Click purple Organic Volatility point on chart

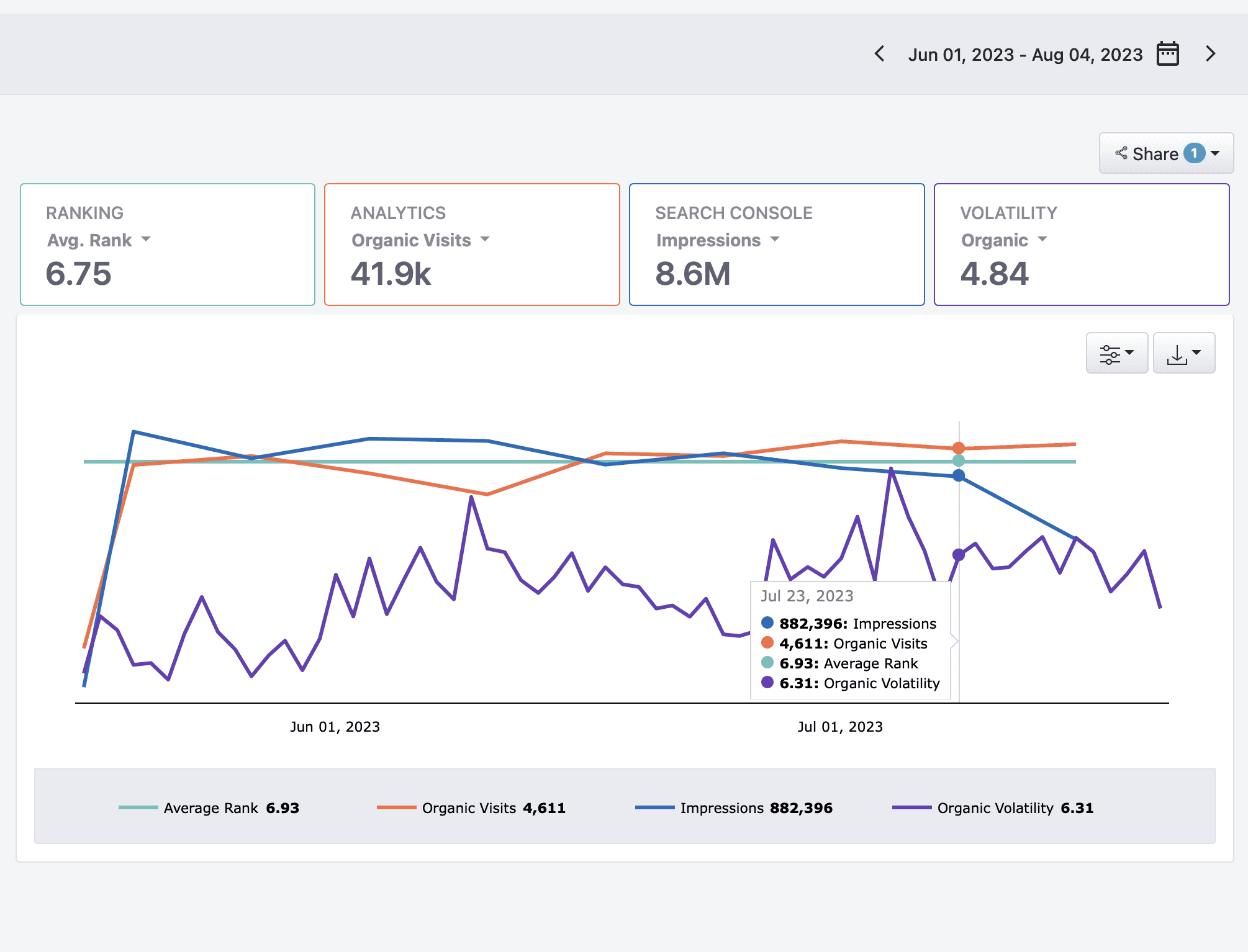959,554
